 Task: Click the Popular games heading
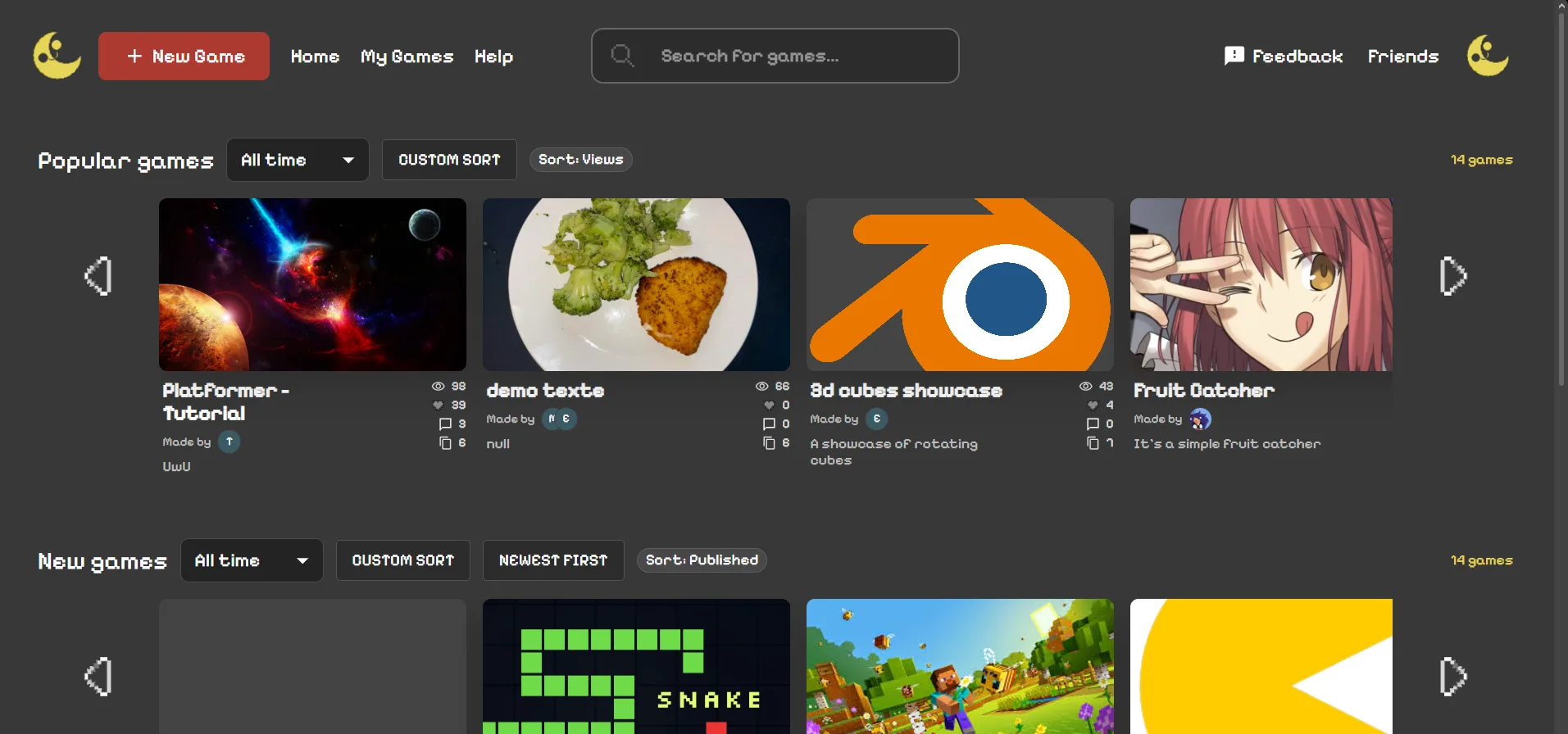125,161
